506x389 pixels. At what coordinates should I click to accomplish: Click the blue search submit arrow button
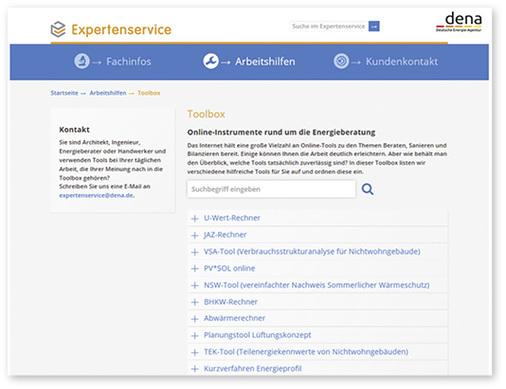(x=374, y=26)
